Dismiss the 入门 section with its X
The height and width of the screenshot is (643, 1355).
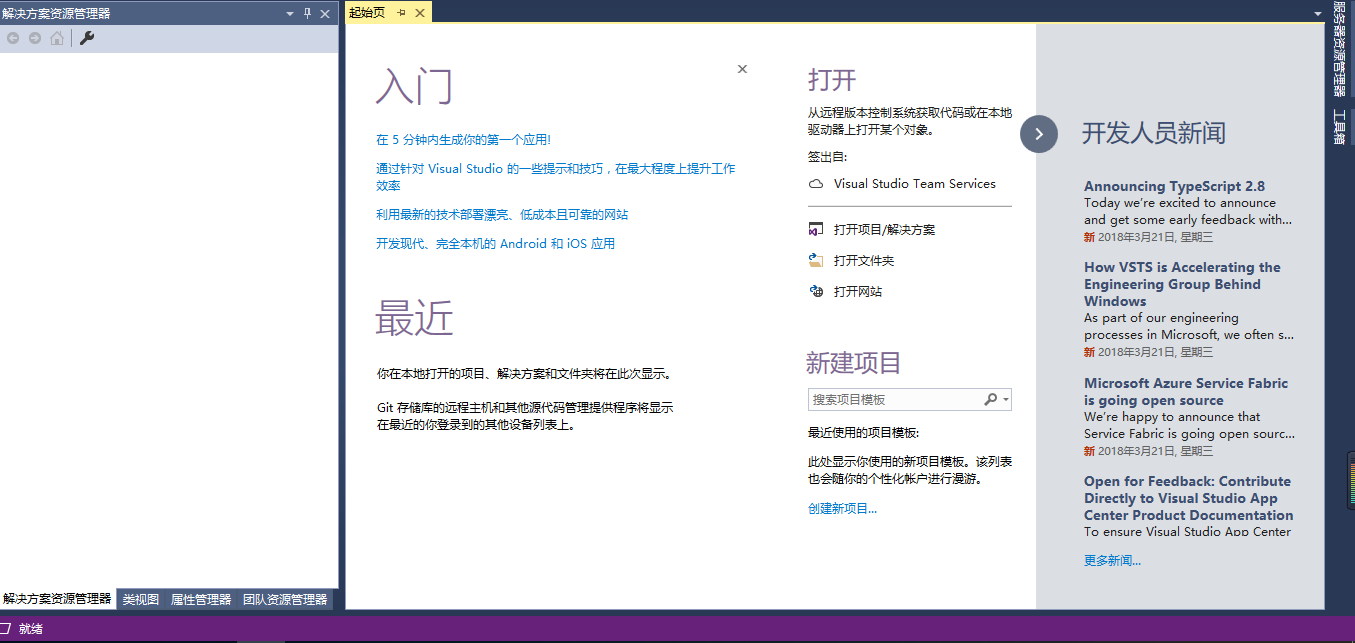point(742,69)
